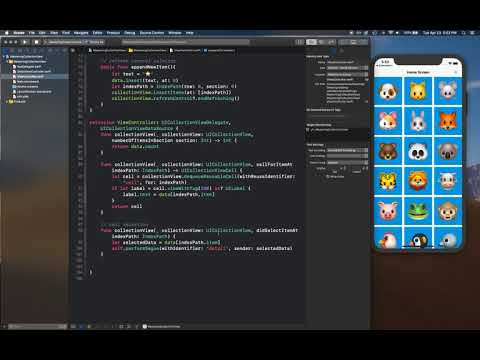The width and height of the screenshot is (480, 360).
Task: Tap the bear emoji cell in the simulator
Action: point(388,151)
